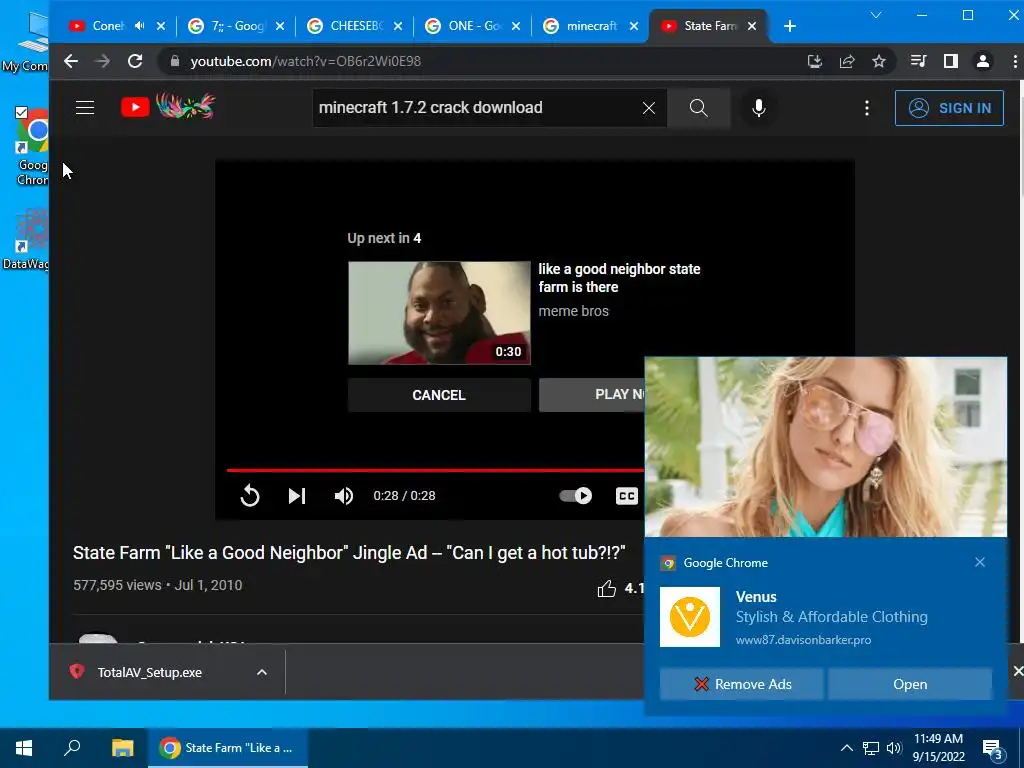The height and width of the screenshot is (768, 1024).
Task: Dismiss the Venus Chrome notification
Action: tap(980, 562)
